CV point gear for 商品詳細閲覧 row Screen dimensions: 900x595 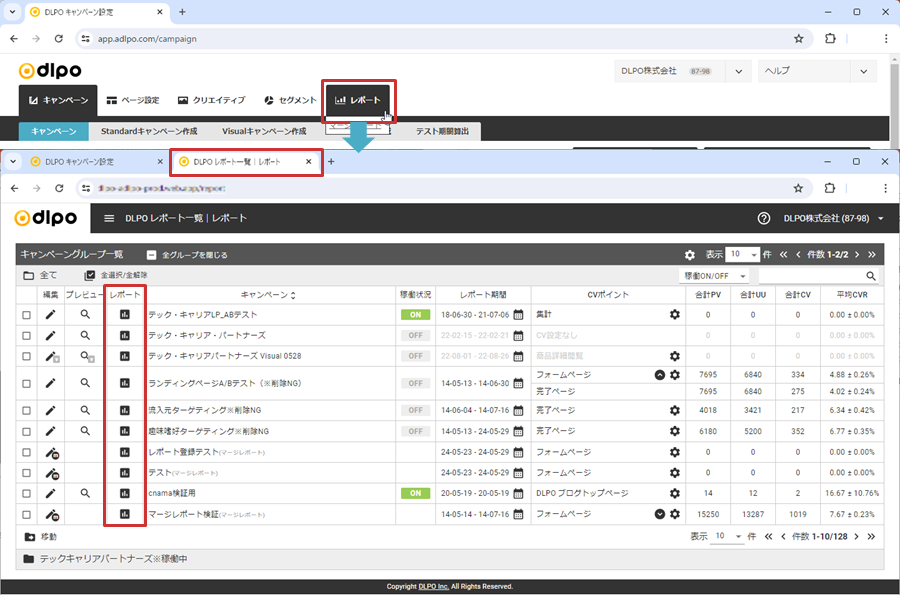pyautogui.click(x=675, y=356)
